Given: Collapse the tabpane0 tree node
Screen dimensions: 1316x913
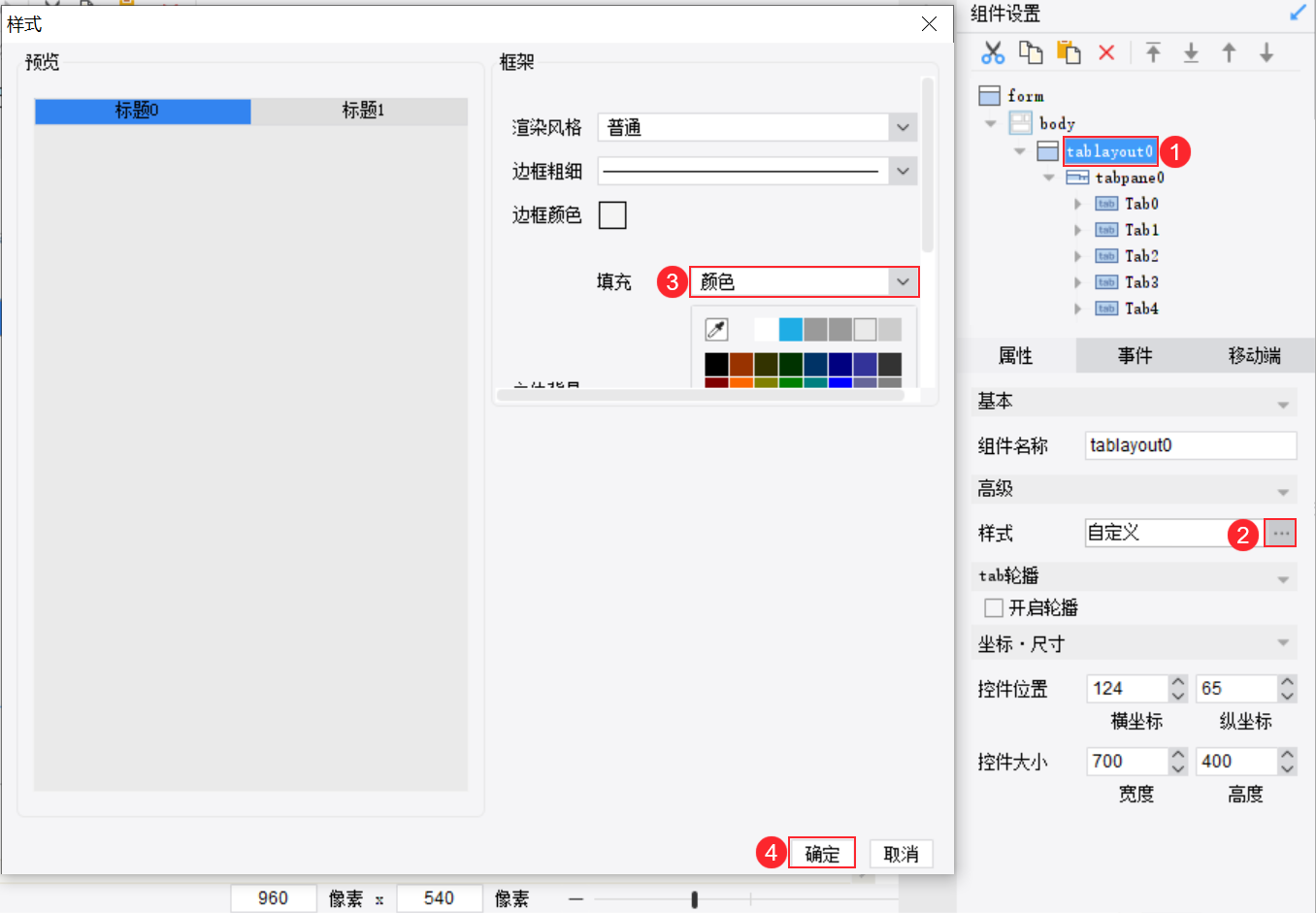Looking at the screenshot, I should point(1049,178).
